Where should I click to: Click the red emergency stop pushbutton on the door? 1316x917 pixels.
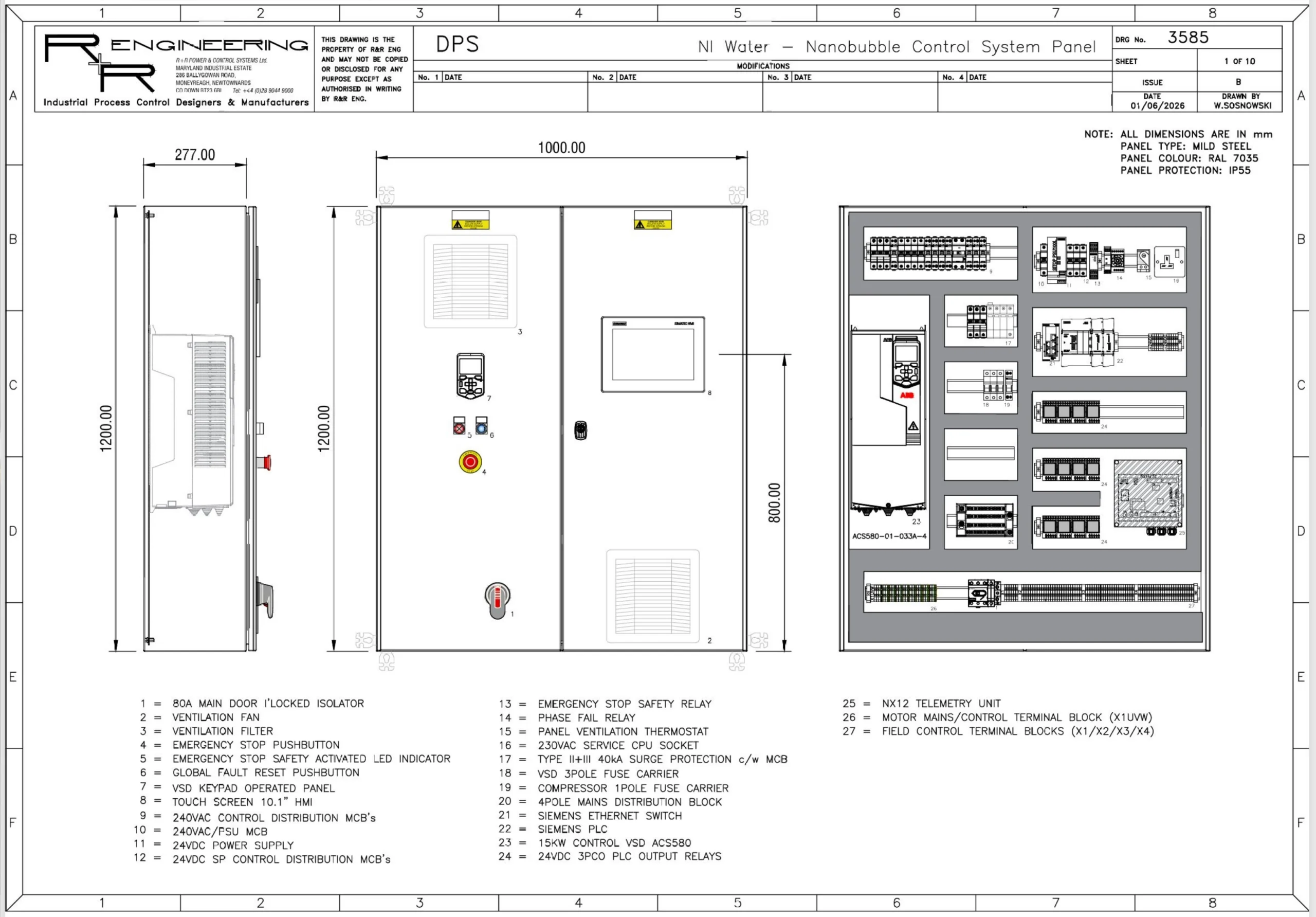pyautogui.click(x=470, y=462)
